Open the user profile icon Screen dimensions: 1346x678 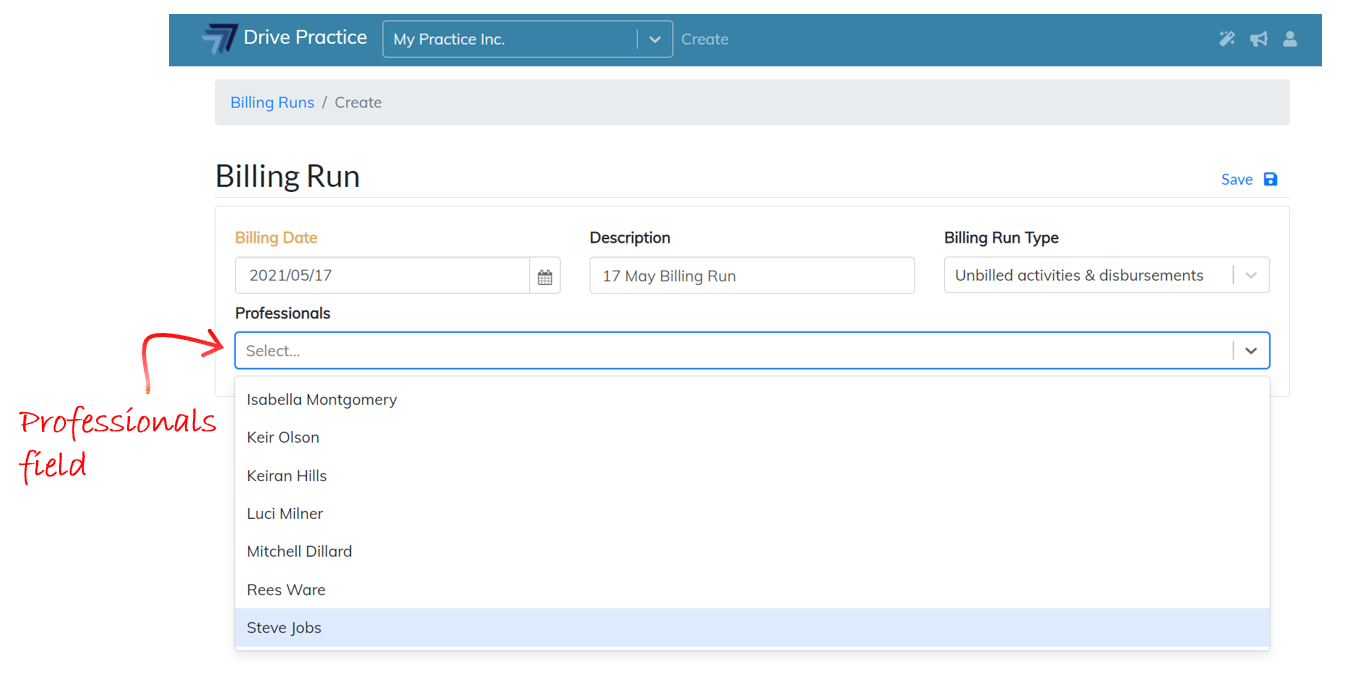click(x=1290, y=39)
